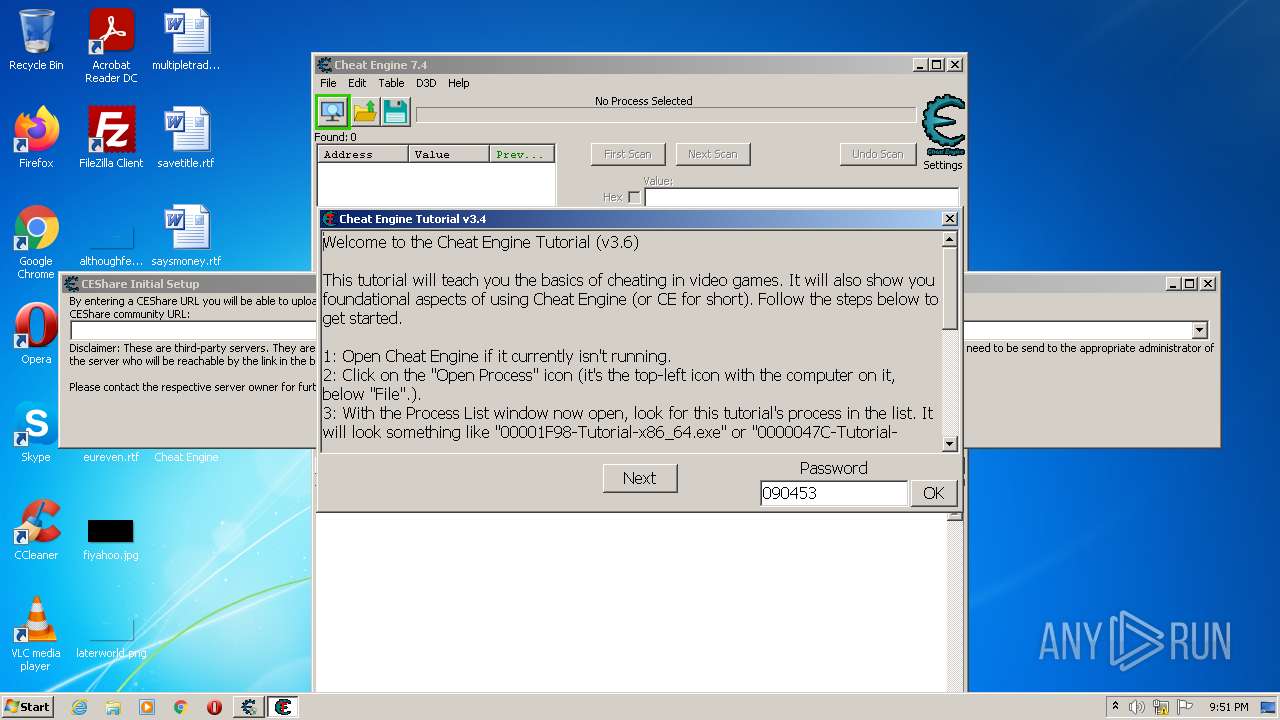Viewport: 1280px width, 720px height.
Task: Click tutorial scrollbar down arrow
Action: tap(950, 443)
